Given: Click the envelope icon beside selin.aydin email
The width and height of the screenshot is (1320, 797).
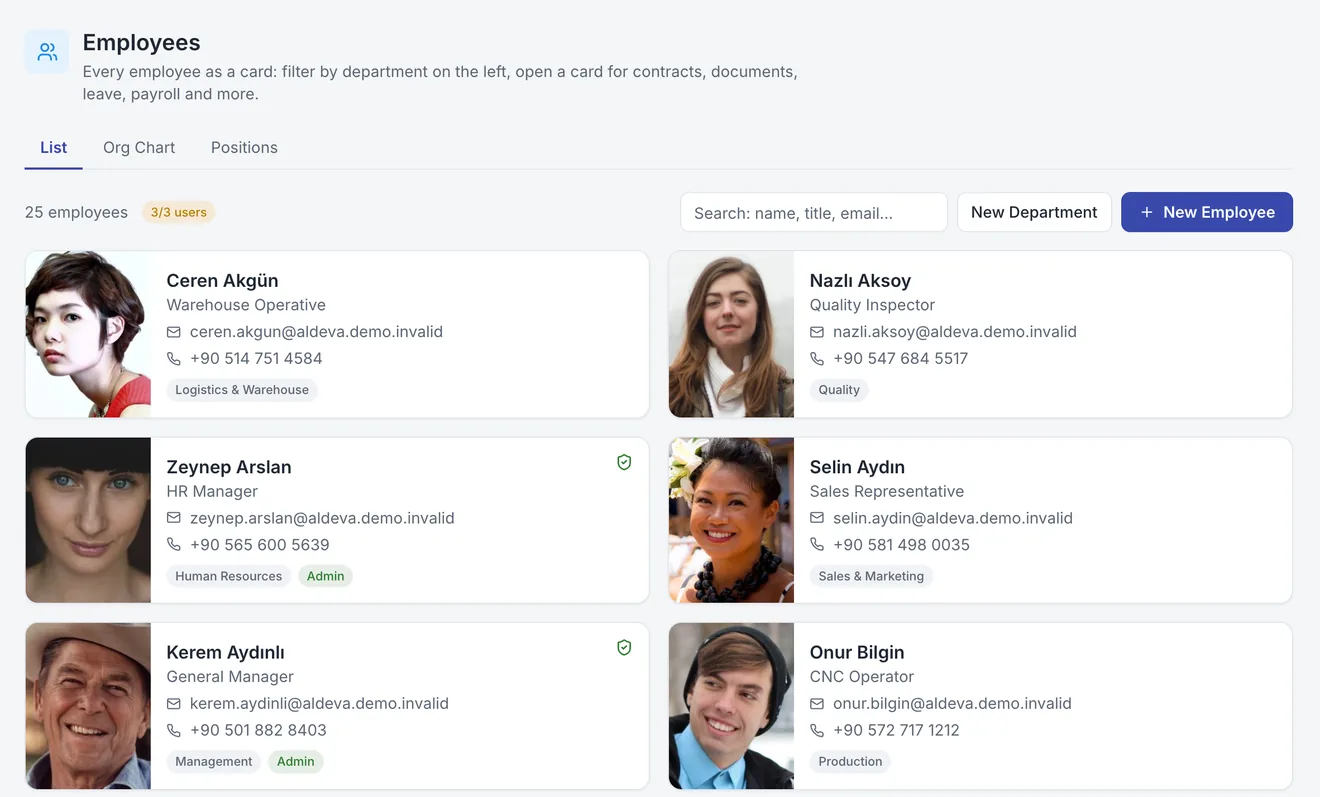Looking at the screenshot, I should click(817, 518).
